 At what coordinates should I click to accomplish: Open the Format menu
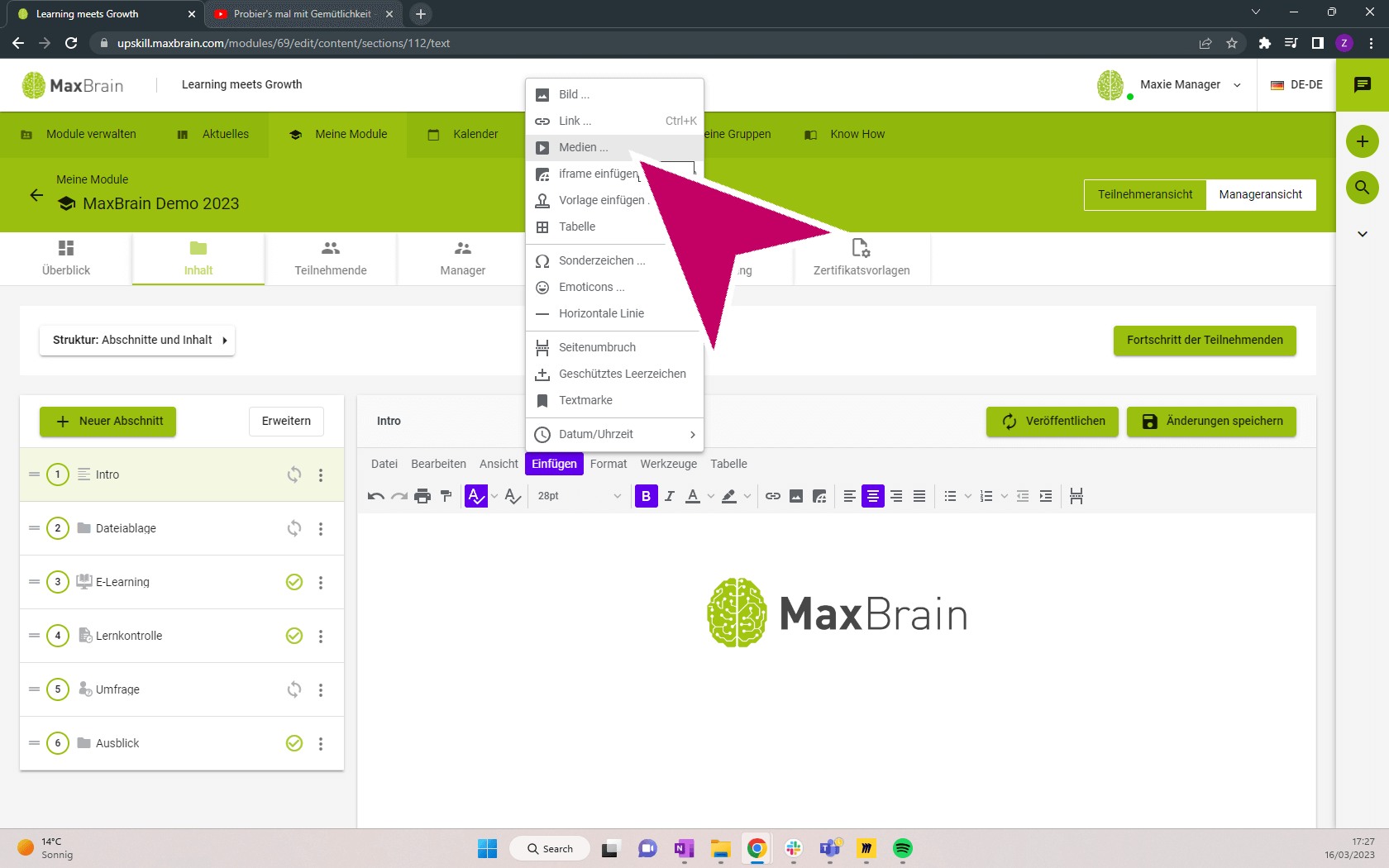[609, 464]
